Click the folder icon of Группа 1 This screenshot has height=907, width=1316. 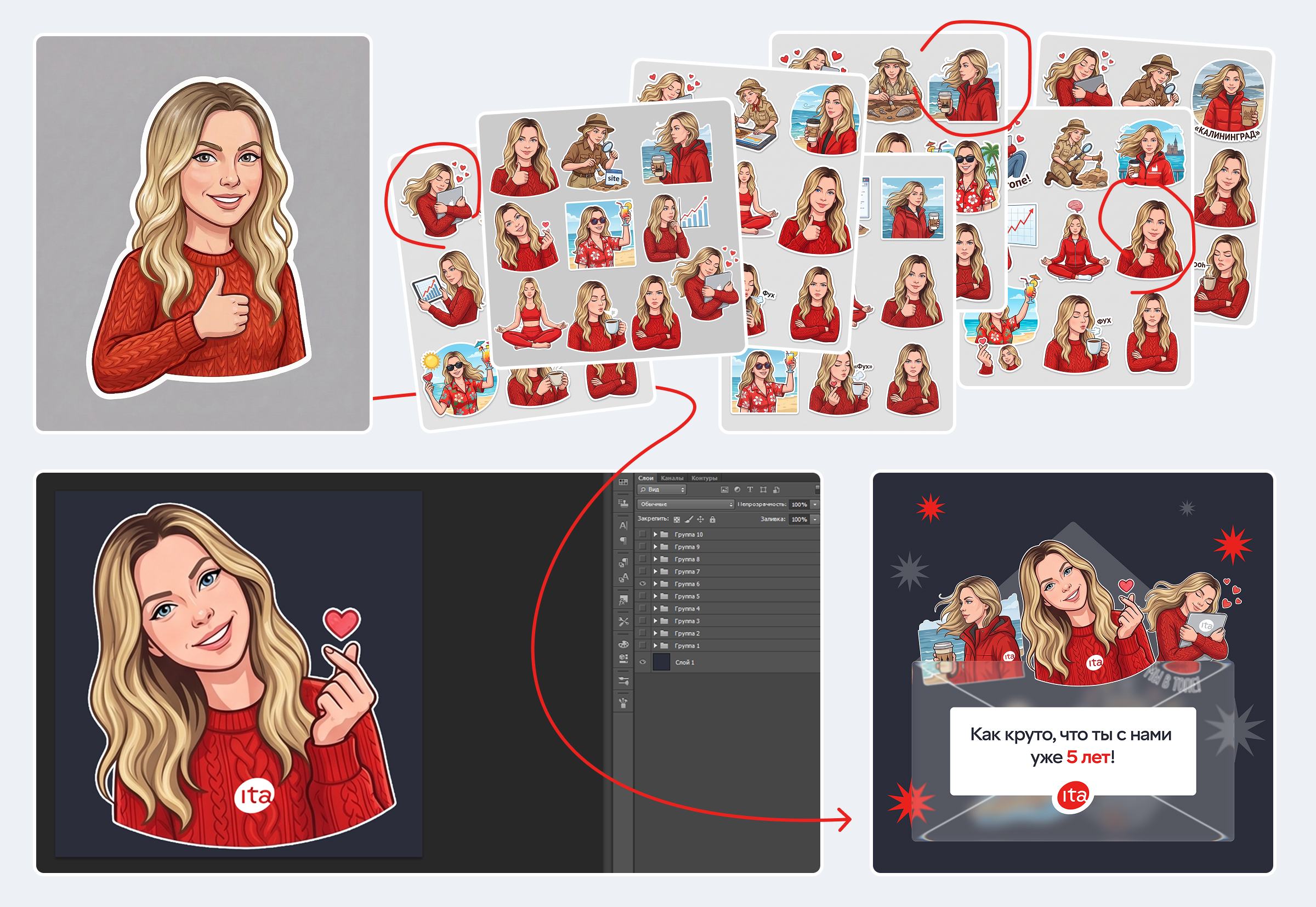664,645
